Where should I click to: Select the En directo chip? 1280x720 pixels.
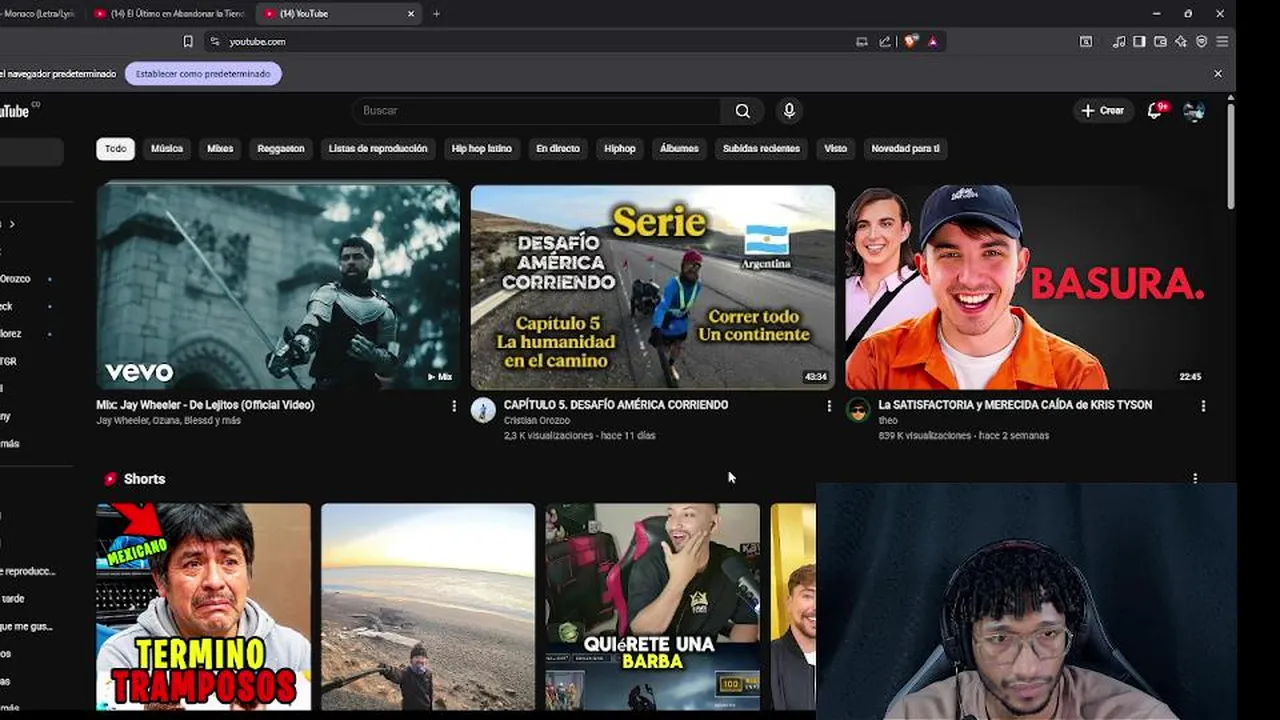coord(558,148)
